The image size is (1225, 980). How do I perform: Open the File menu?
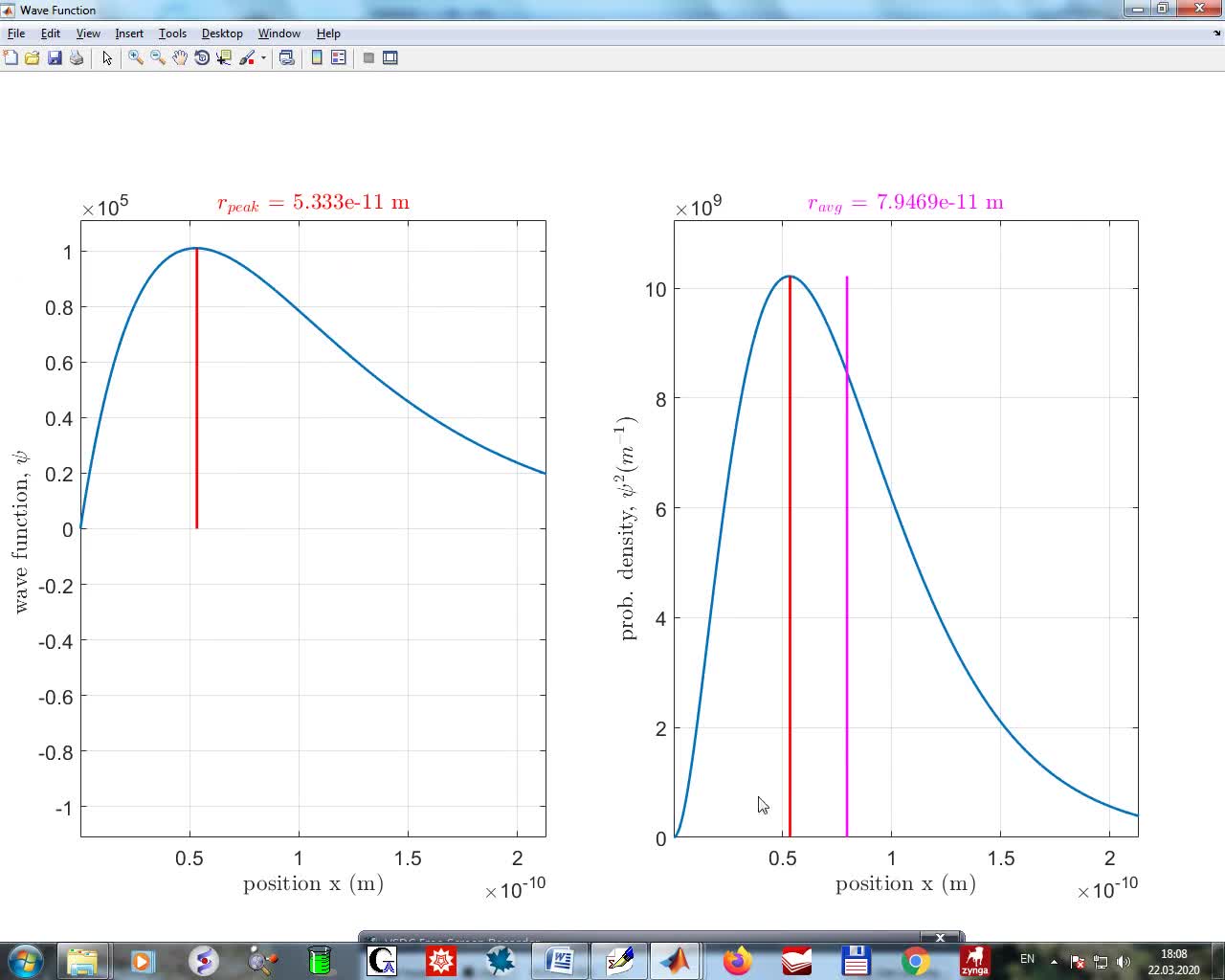point(16,33)
